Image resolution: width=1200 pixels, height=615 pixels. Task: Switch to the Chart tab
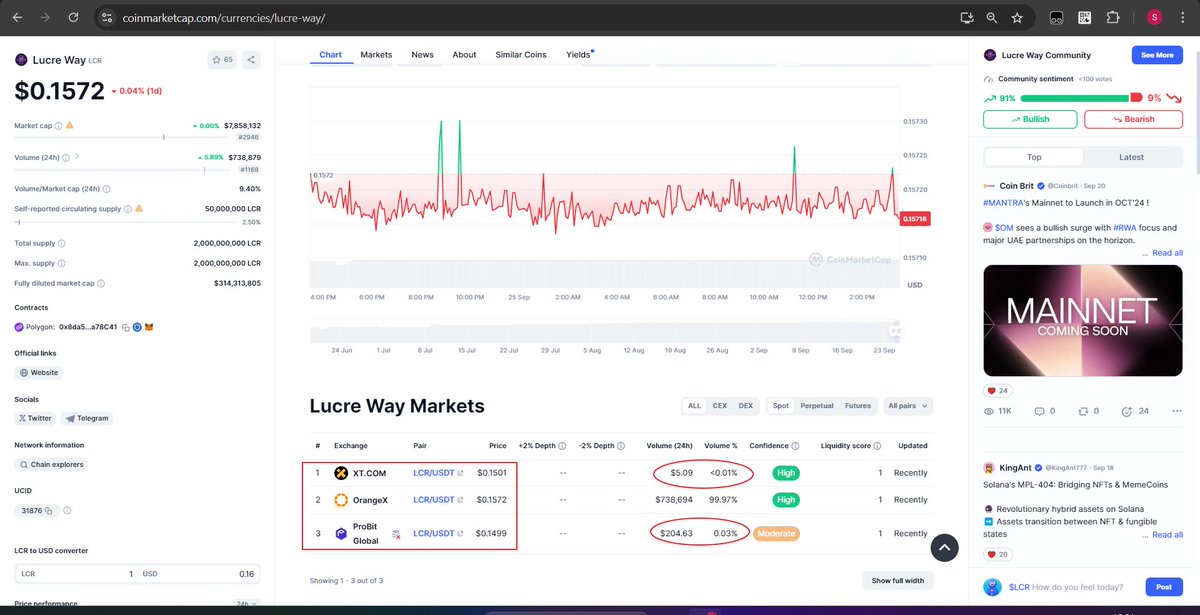(x=330, y=55)
